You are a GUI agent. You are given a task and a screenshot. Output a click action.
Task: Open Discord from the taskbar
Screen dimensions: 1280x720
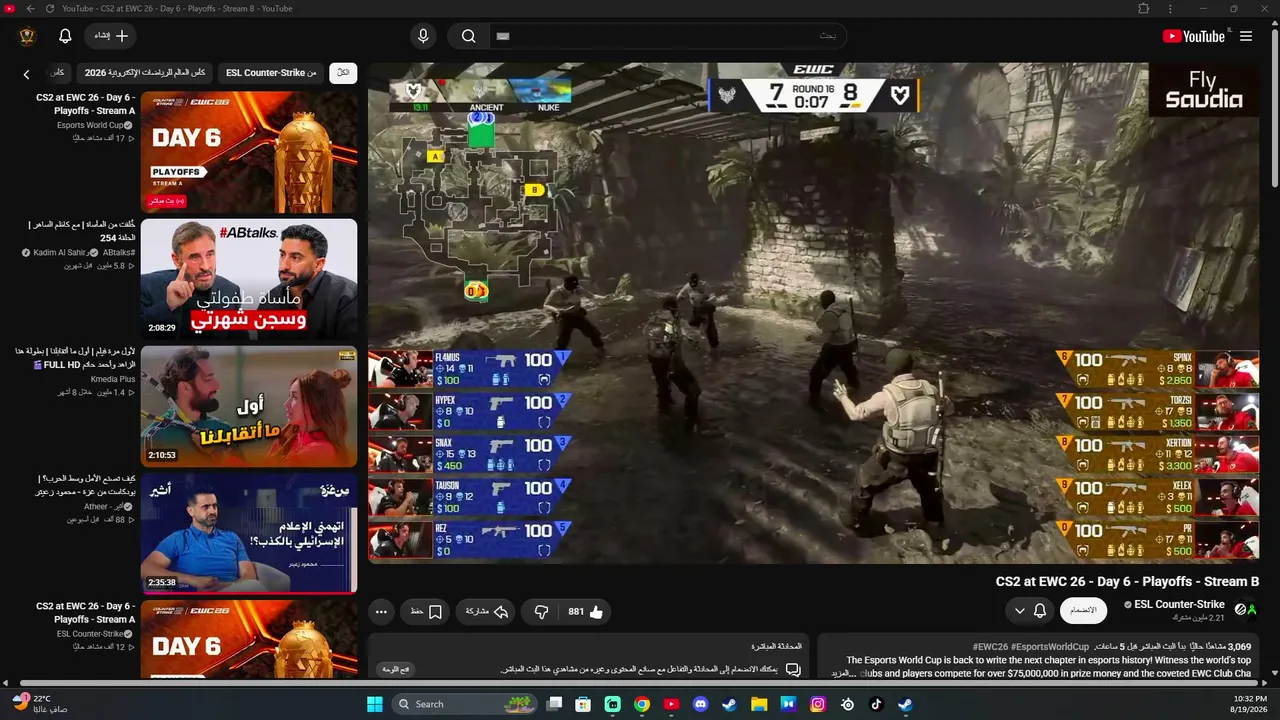pos(700,704)
